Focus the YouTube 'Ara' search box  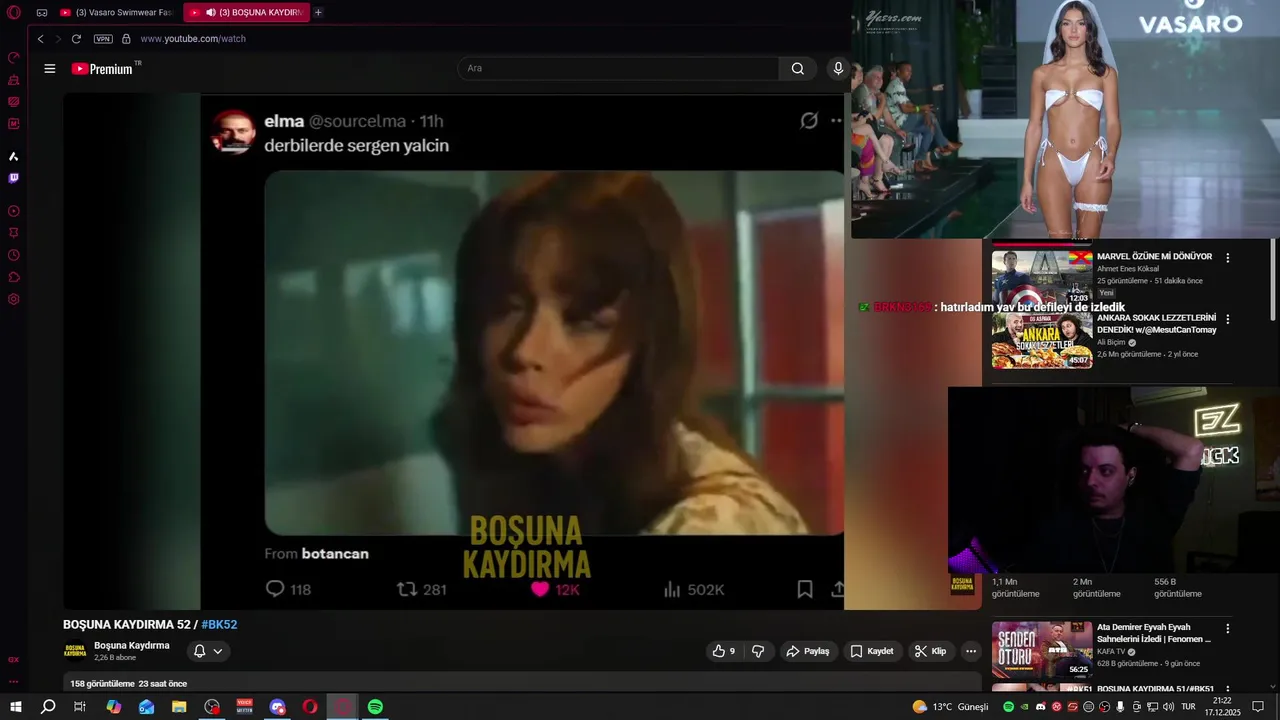tap(618, 68)
